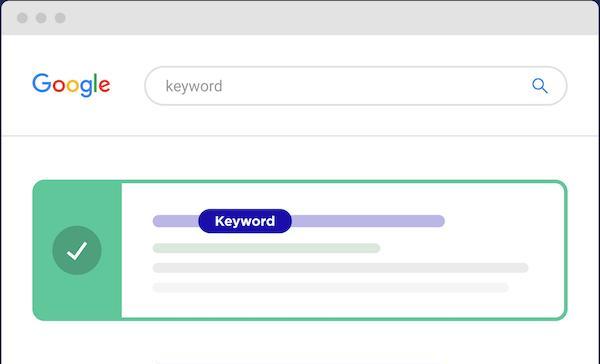
Task: Click the blue capital G in the logo
Action: [x=42, y=83]
